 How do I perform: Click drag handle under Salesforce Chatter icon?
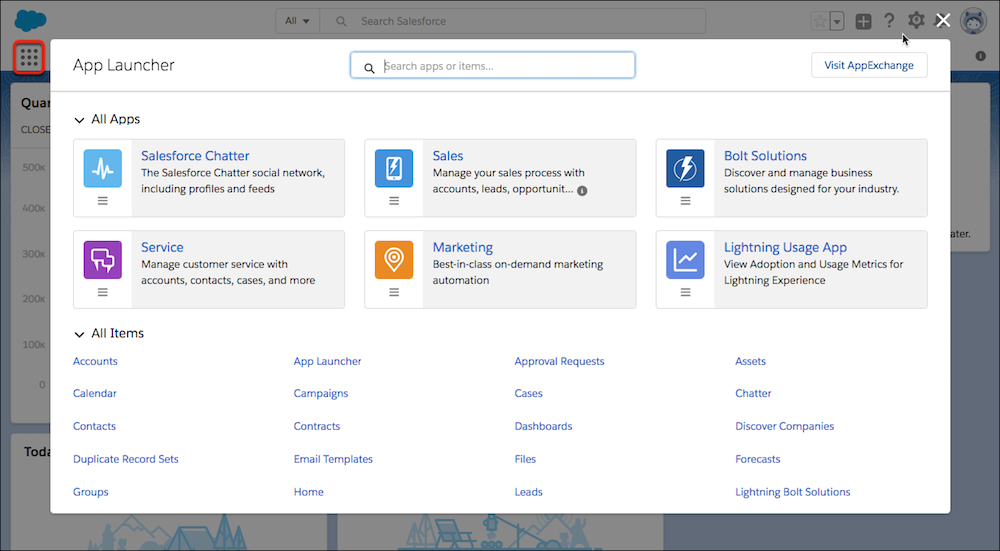(103, 201)
